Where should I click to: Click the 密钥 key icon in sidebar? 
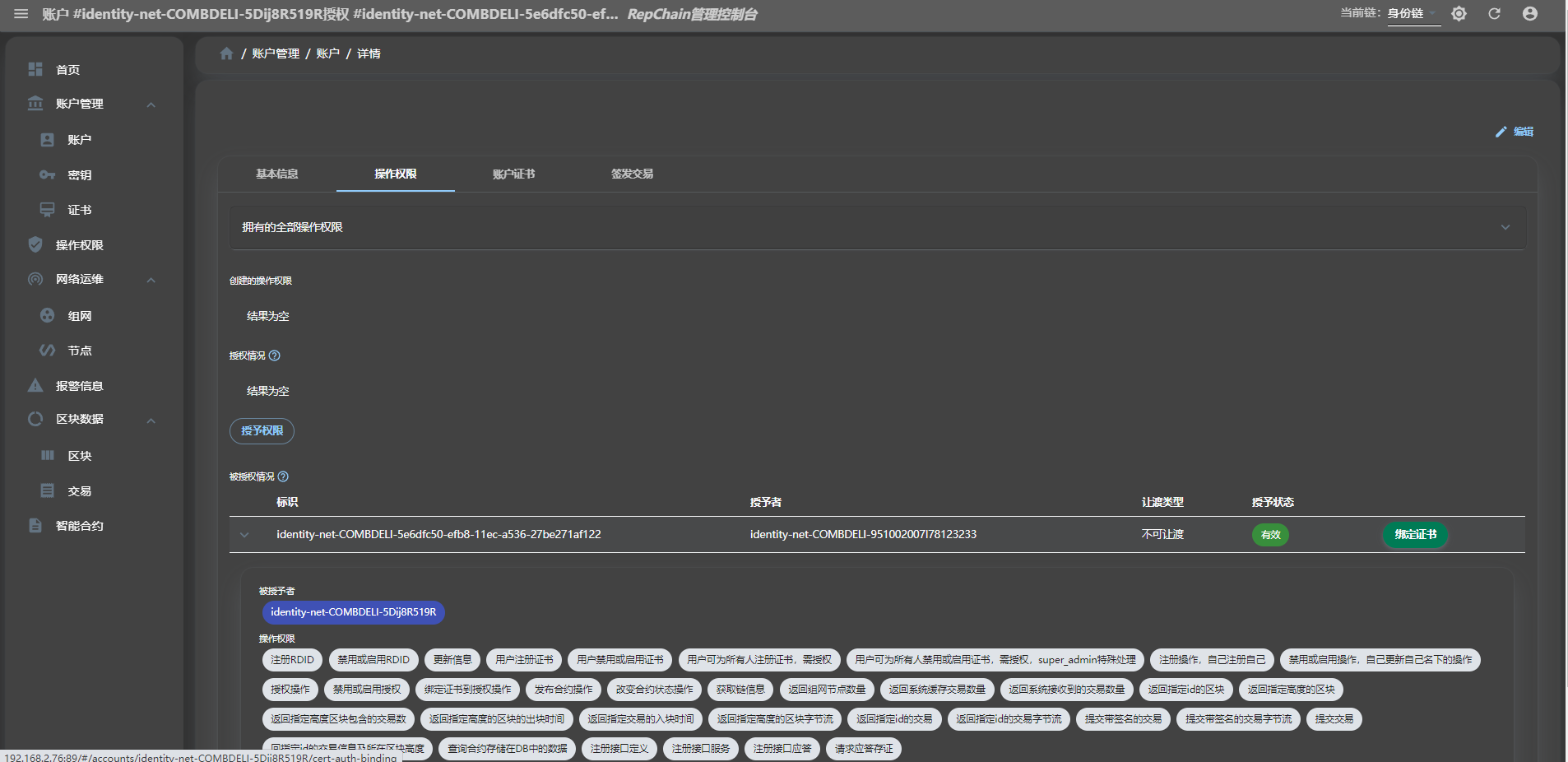tap(48, 175)
